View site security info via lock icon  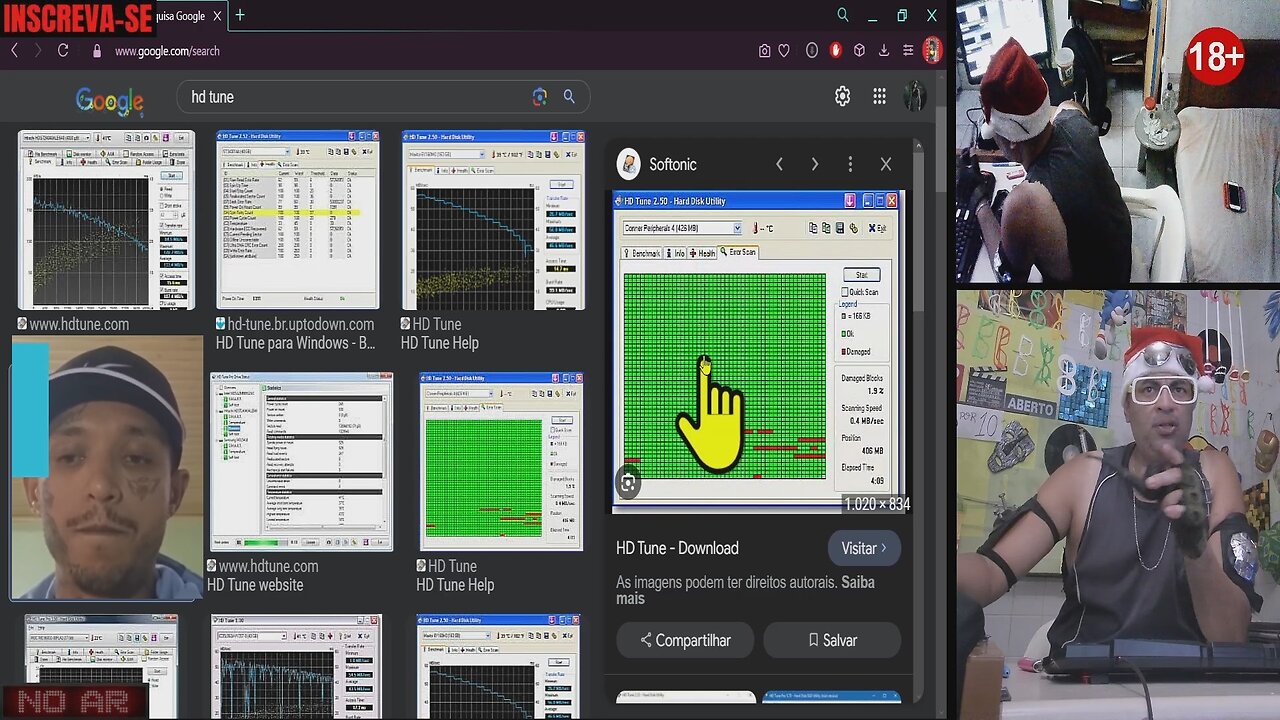[97, 51]
